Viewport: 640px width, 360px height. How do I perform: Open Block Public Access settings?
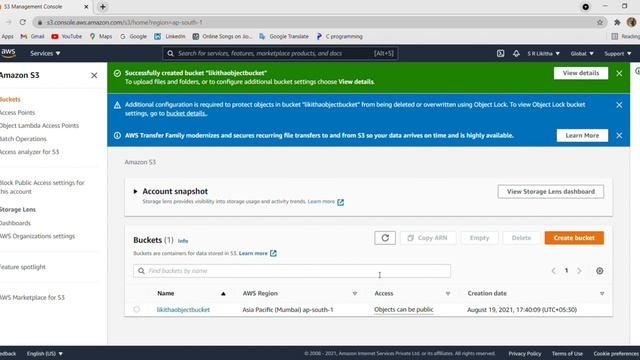(42, 187)
